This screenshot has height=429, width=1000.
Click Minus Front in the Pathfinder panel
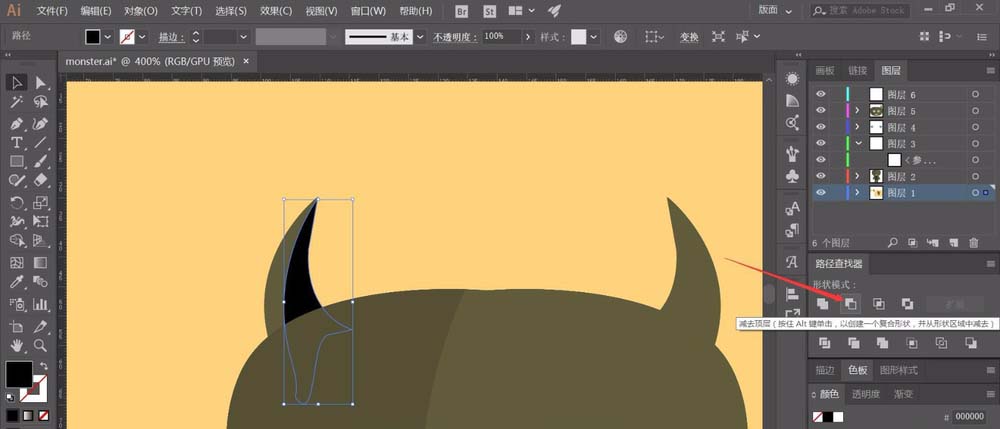(x=850, y=303)
